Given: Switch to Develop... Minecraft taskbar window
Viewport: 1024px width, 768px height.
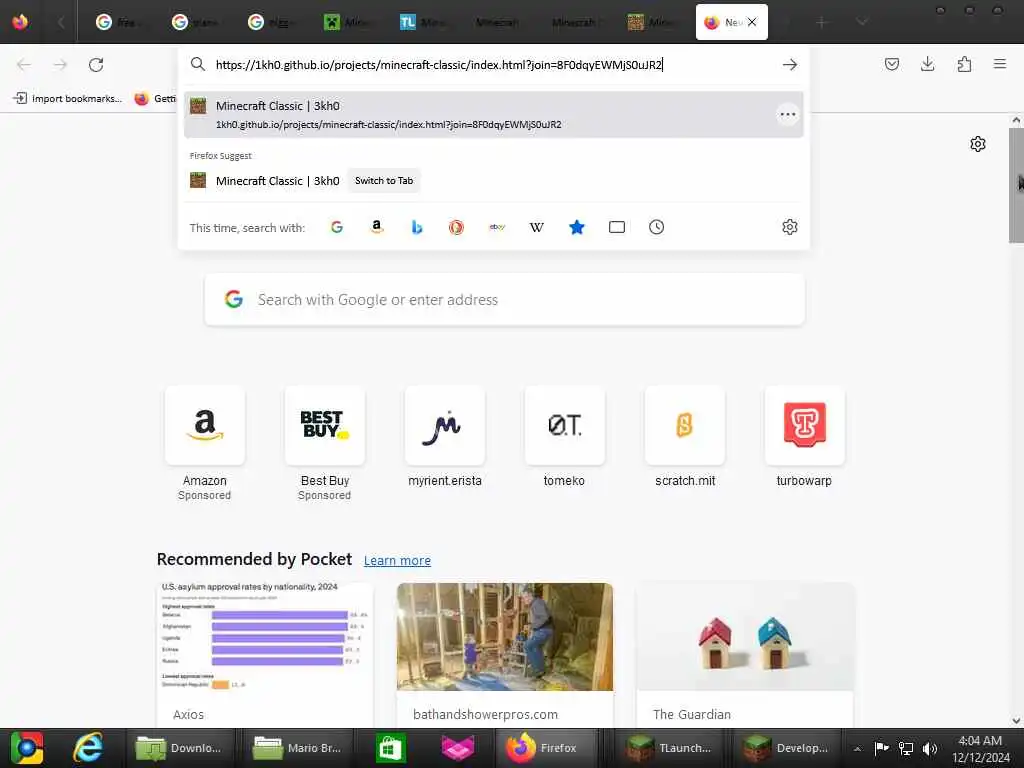Looking at the screenshot, I should tap(788, 748).
